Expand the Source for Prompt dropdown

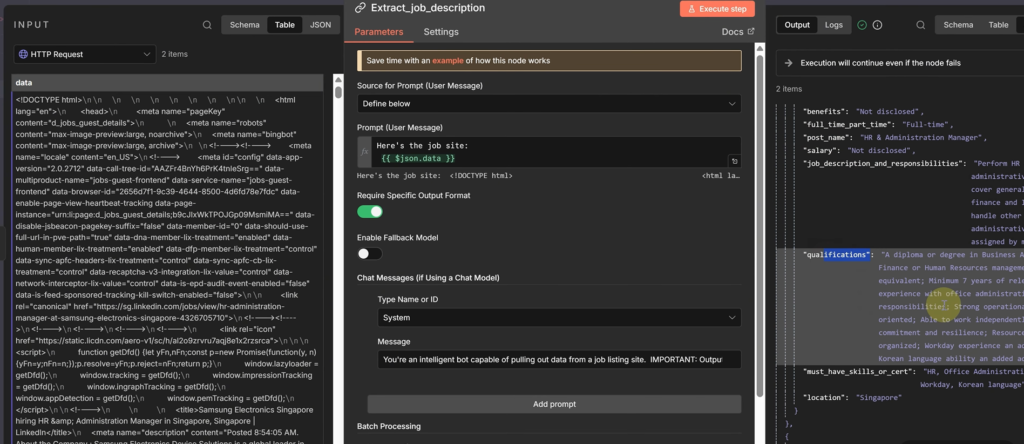pos(548,103)
